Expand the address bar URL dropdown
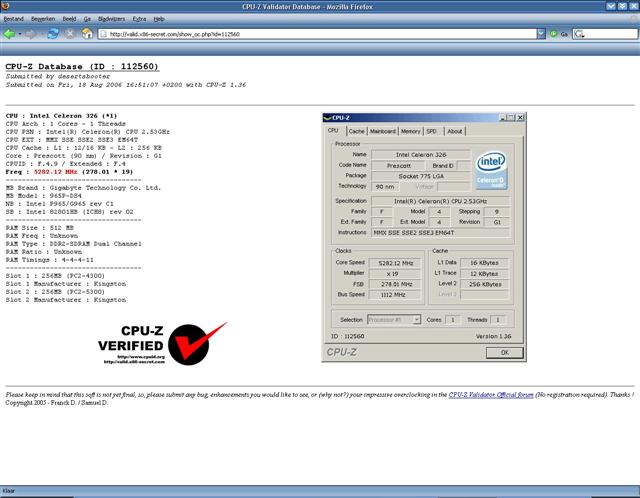This screenshot has height=498, width=640. coord(541,34)
